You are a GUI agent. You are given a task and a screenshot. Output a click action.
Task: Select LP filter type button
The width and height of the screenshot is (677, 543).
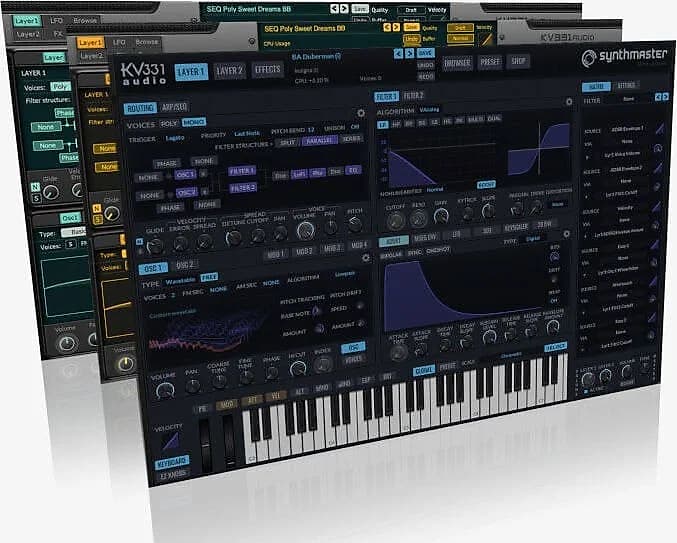click(x=383, y=125)
